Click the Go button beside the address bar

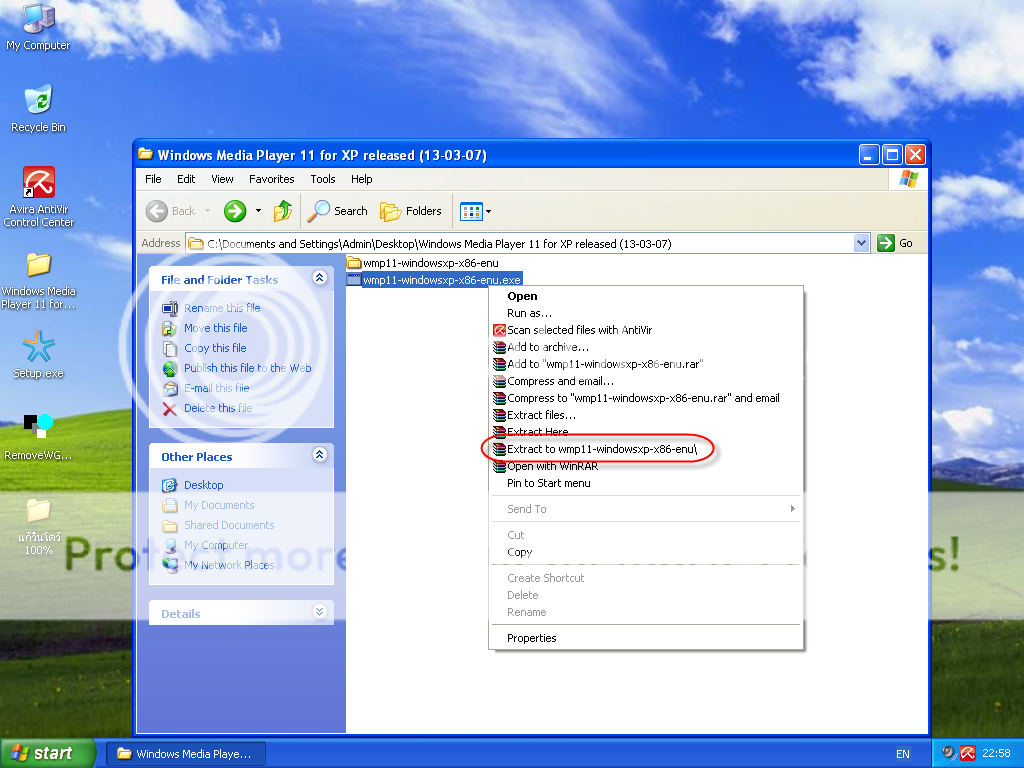(x=895, y=244)
